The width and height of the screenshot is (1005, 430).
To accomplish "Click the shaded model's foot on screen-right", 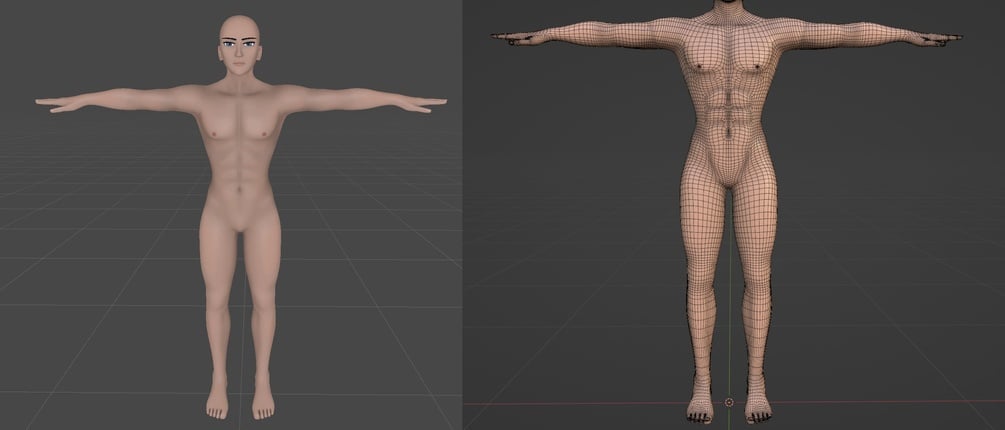I will (263, 402).
